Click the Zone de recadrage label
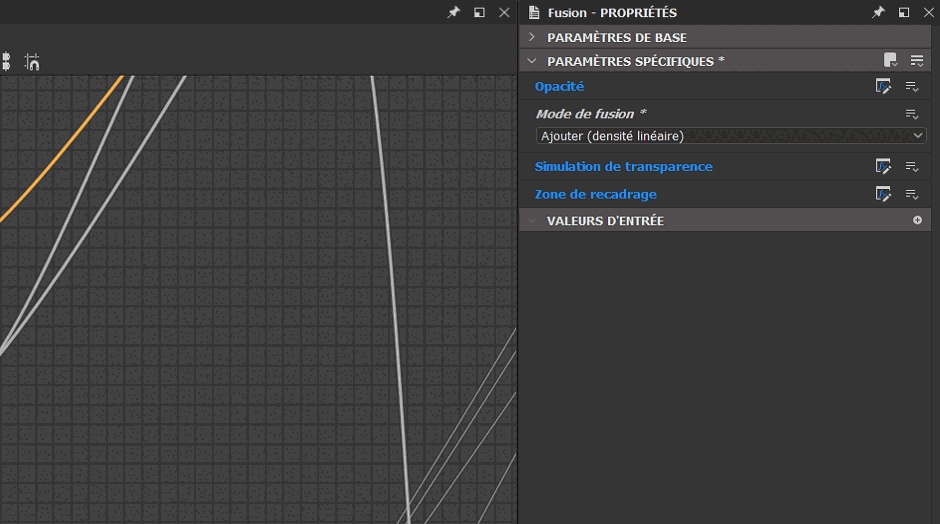 click(595, 195)
